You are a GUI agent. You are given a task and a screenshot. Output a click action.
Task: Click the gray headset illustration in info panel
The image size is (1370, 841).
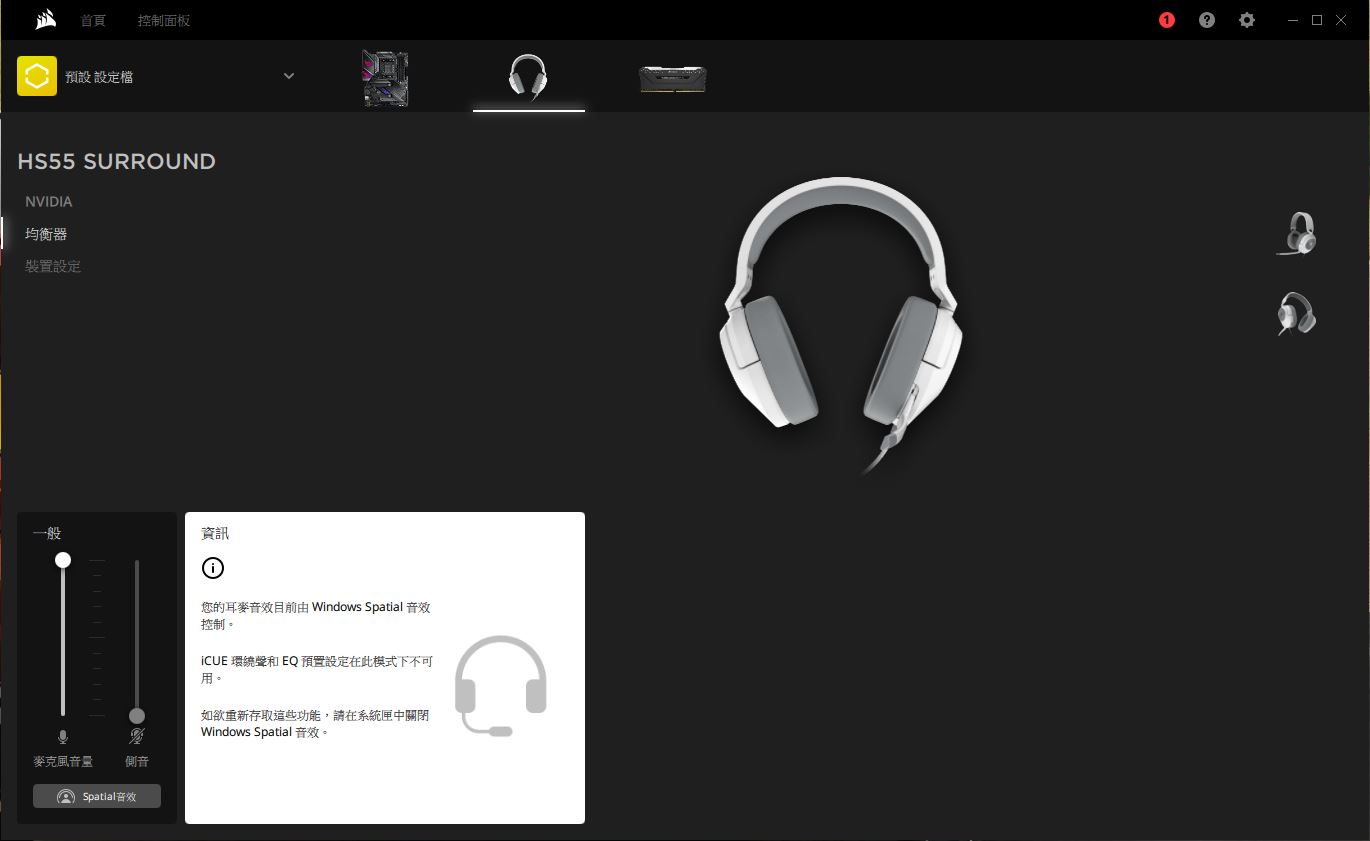click(x=501, y=686)
